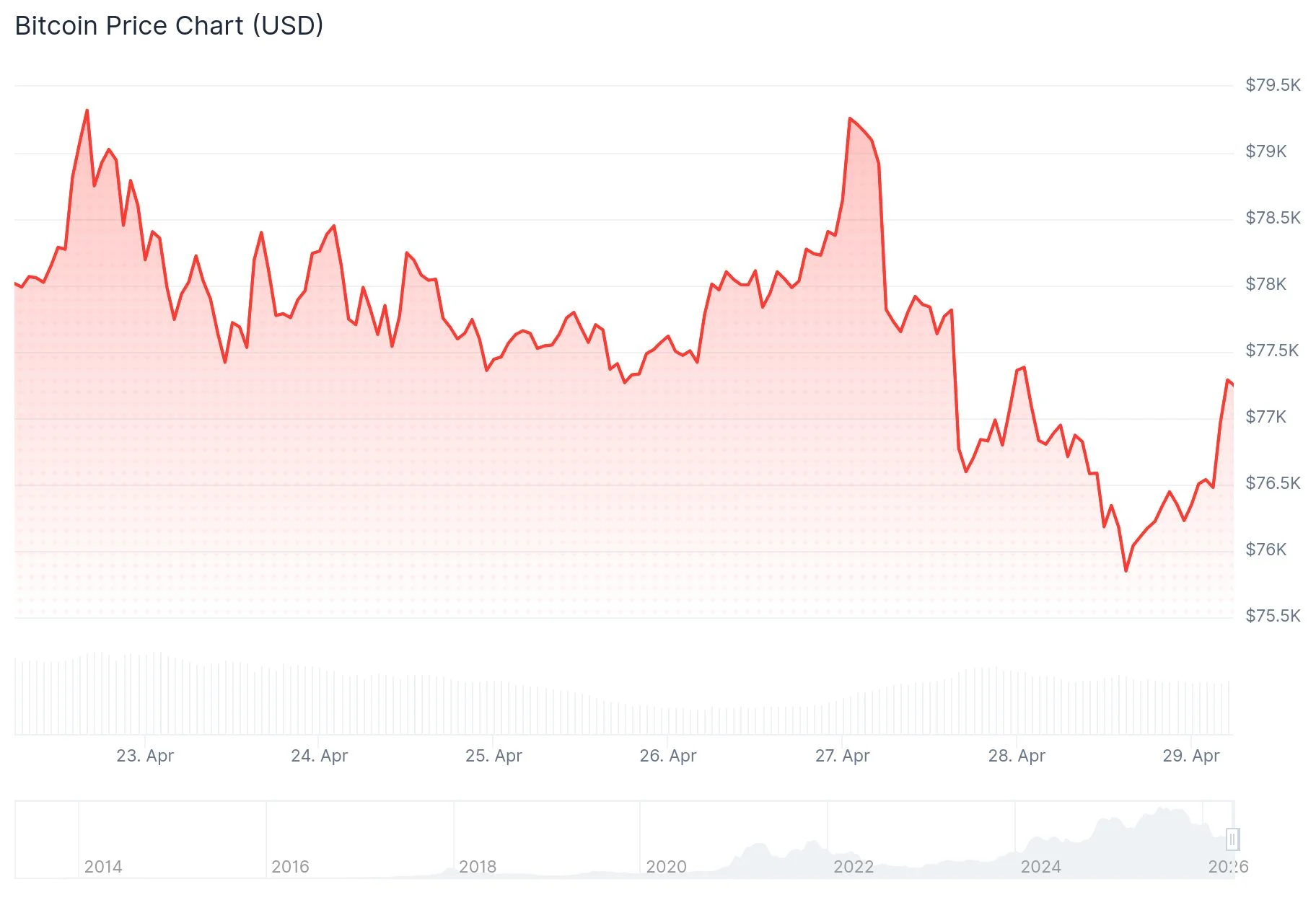
Task: Click the 27. Apr date label
Action: [x=842, y=756]
